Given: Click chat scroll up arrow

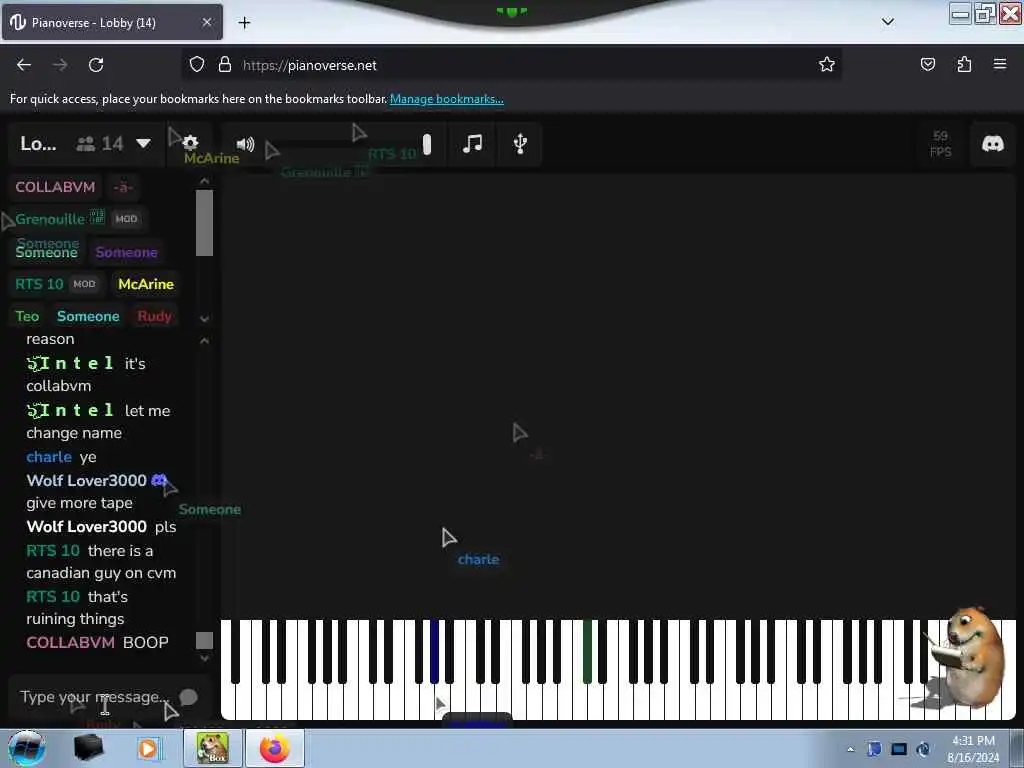Looking at the screenshot, I should point(204,341).
